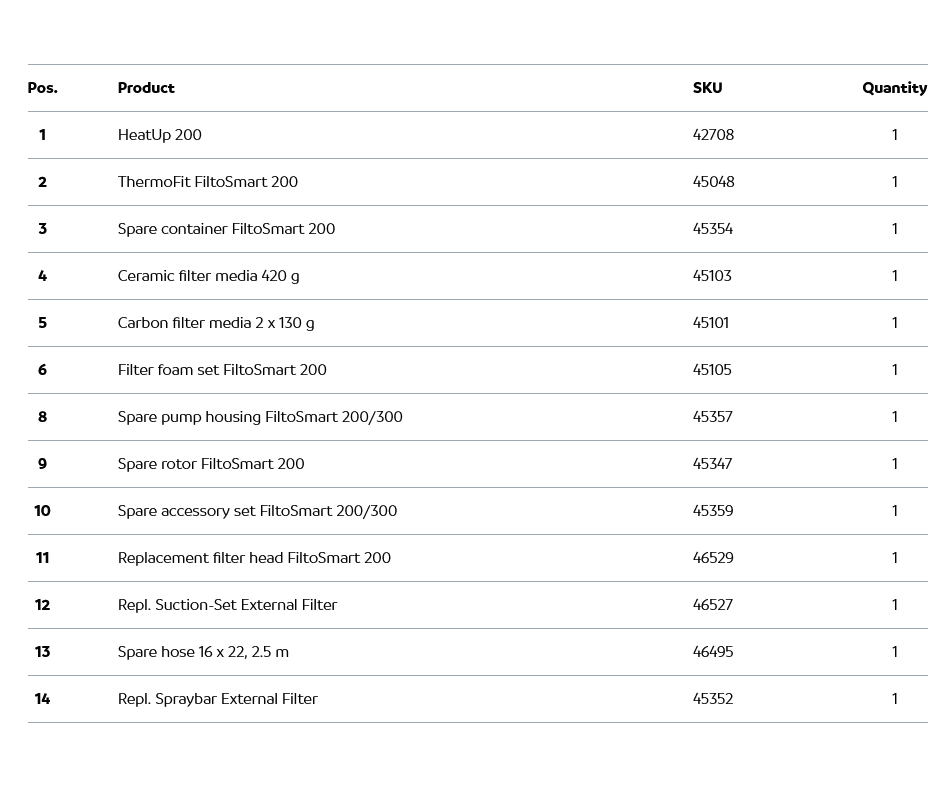949x793 pixels.
Task: Select SKU number 42708
Action: (x=713, y=135)
